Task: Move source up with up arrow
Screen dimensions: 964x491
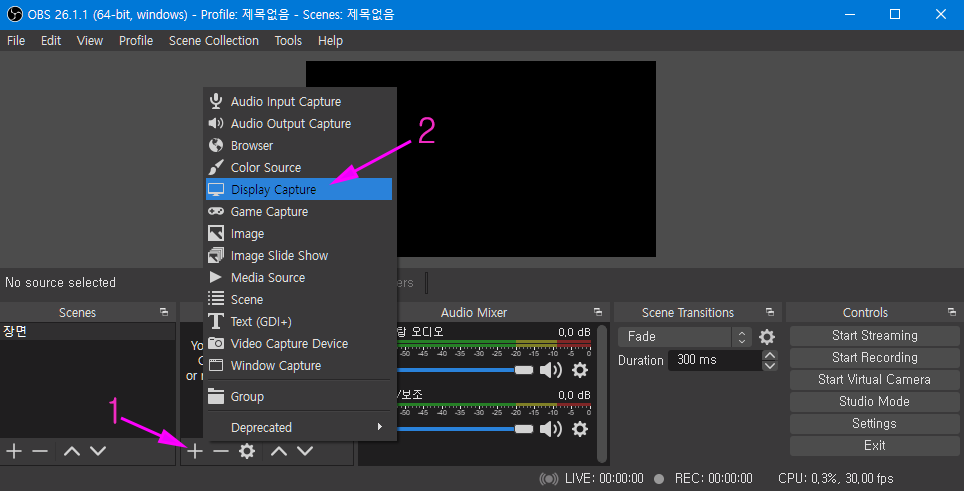Action: pyautogui.click(x=279, y=451)
